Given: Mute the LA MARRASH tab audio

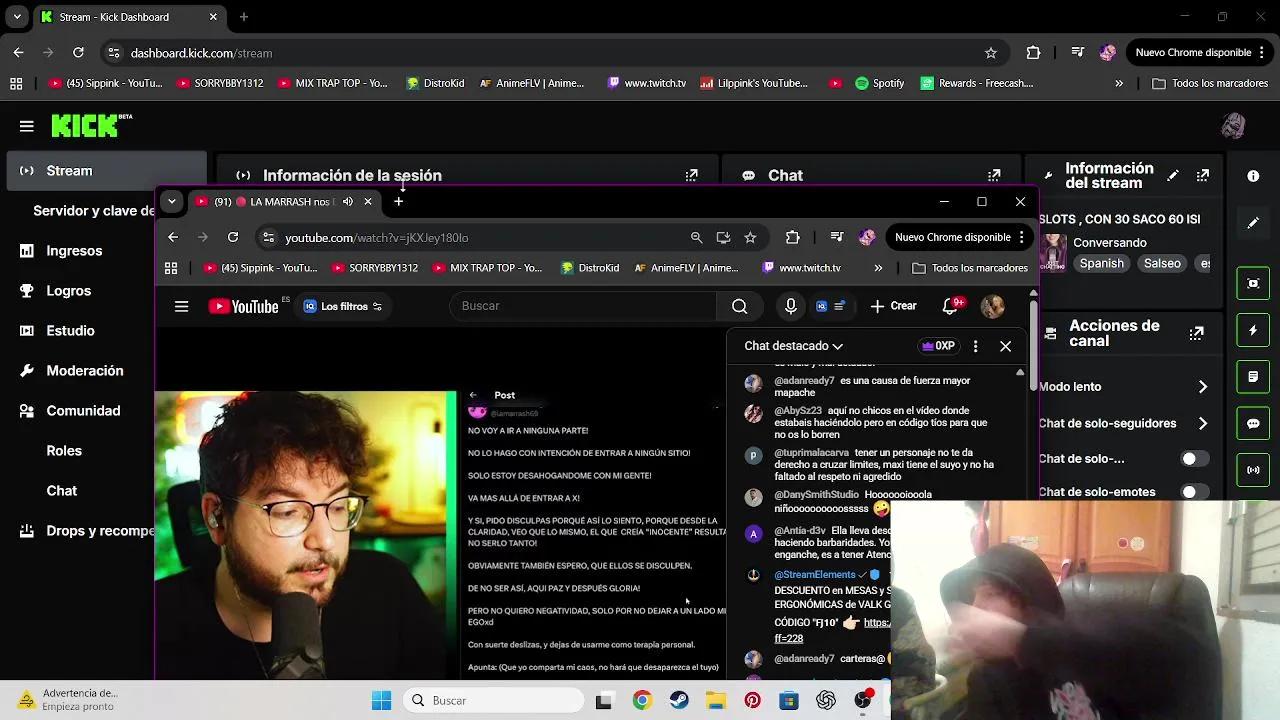Looking at the screenshot, I should click(x=347, y=202).
